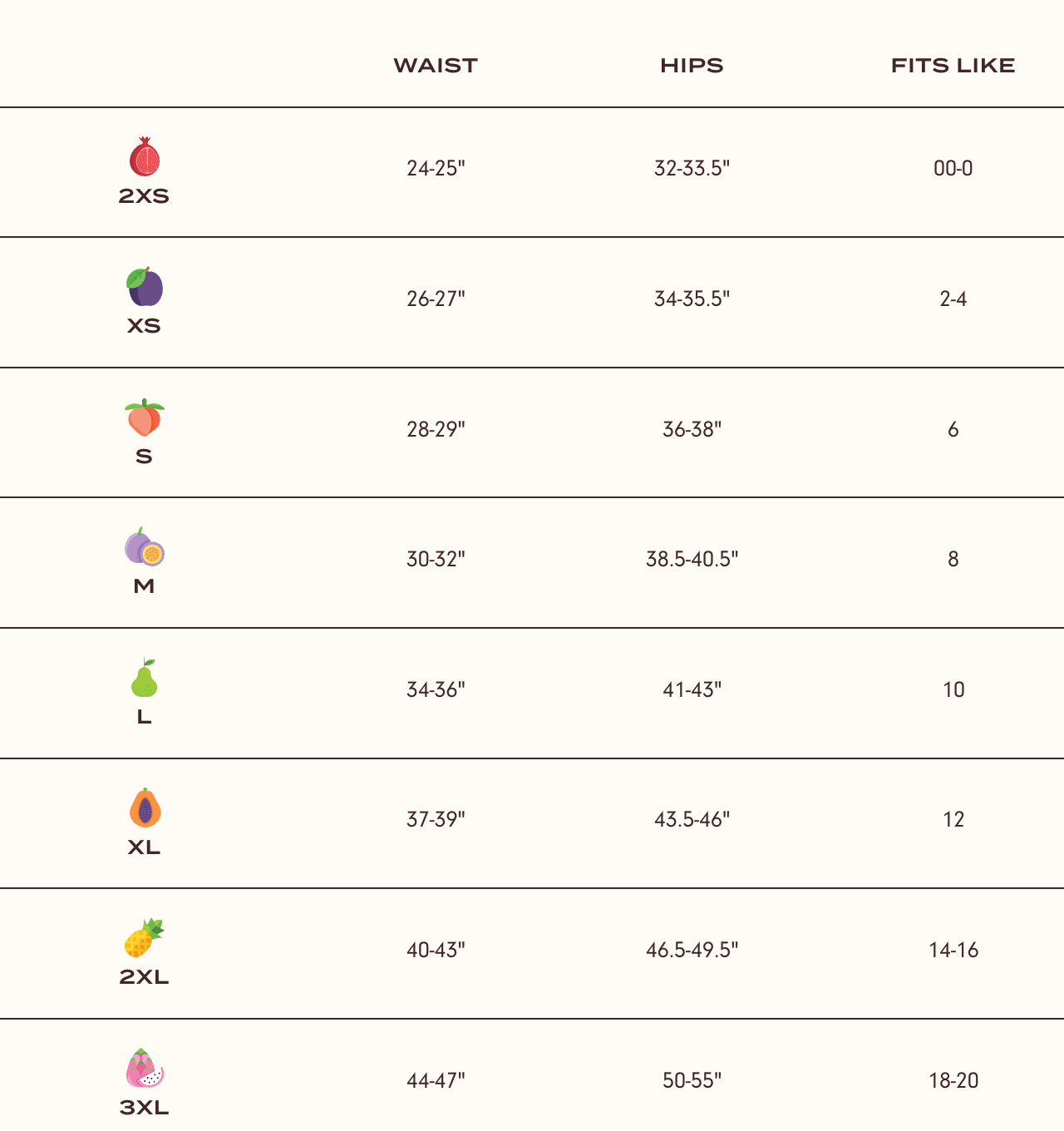Click the pineapple icon for 2XL
Viewport: 1064px width, 1131px height.
pyautogui.click(x=145, y=938)
